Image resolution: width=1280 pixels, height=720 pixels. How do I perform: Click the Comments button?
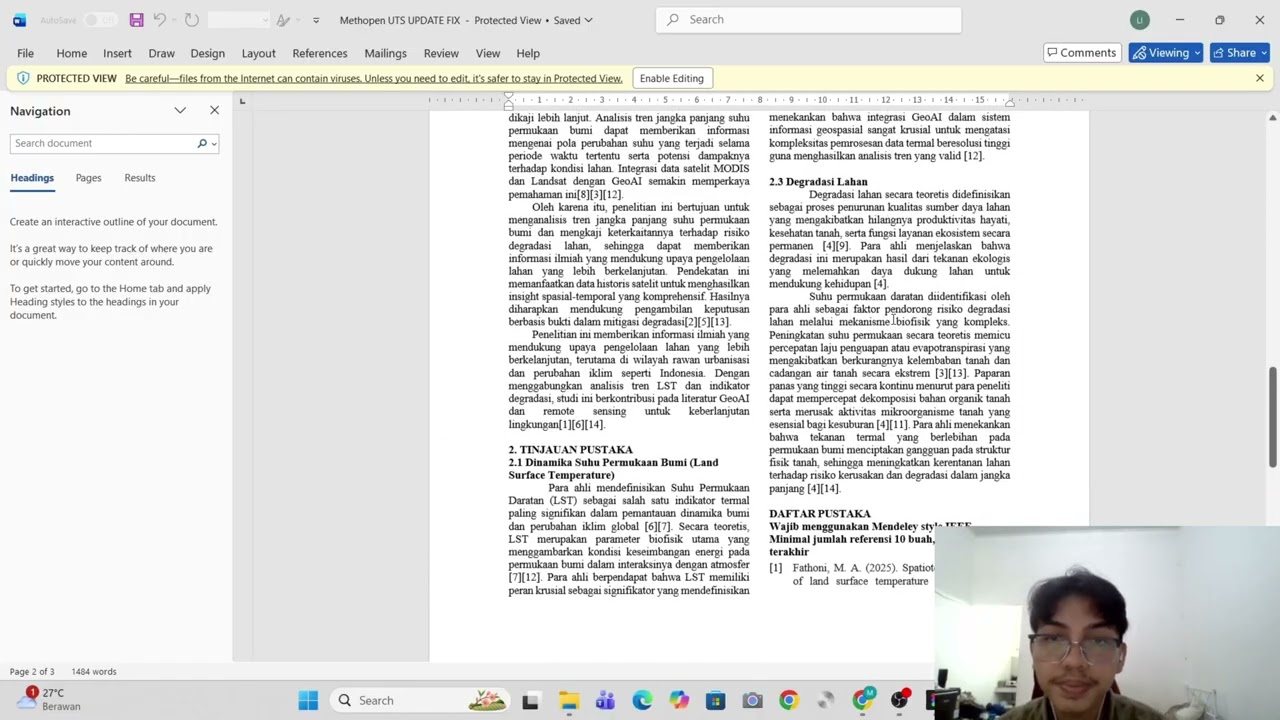[x=1081, y=53]
